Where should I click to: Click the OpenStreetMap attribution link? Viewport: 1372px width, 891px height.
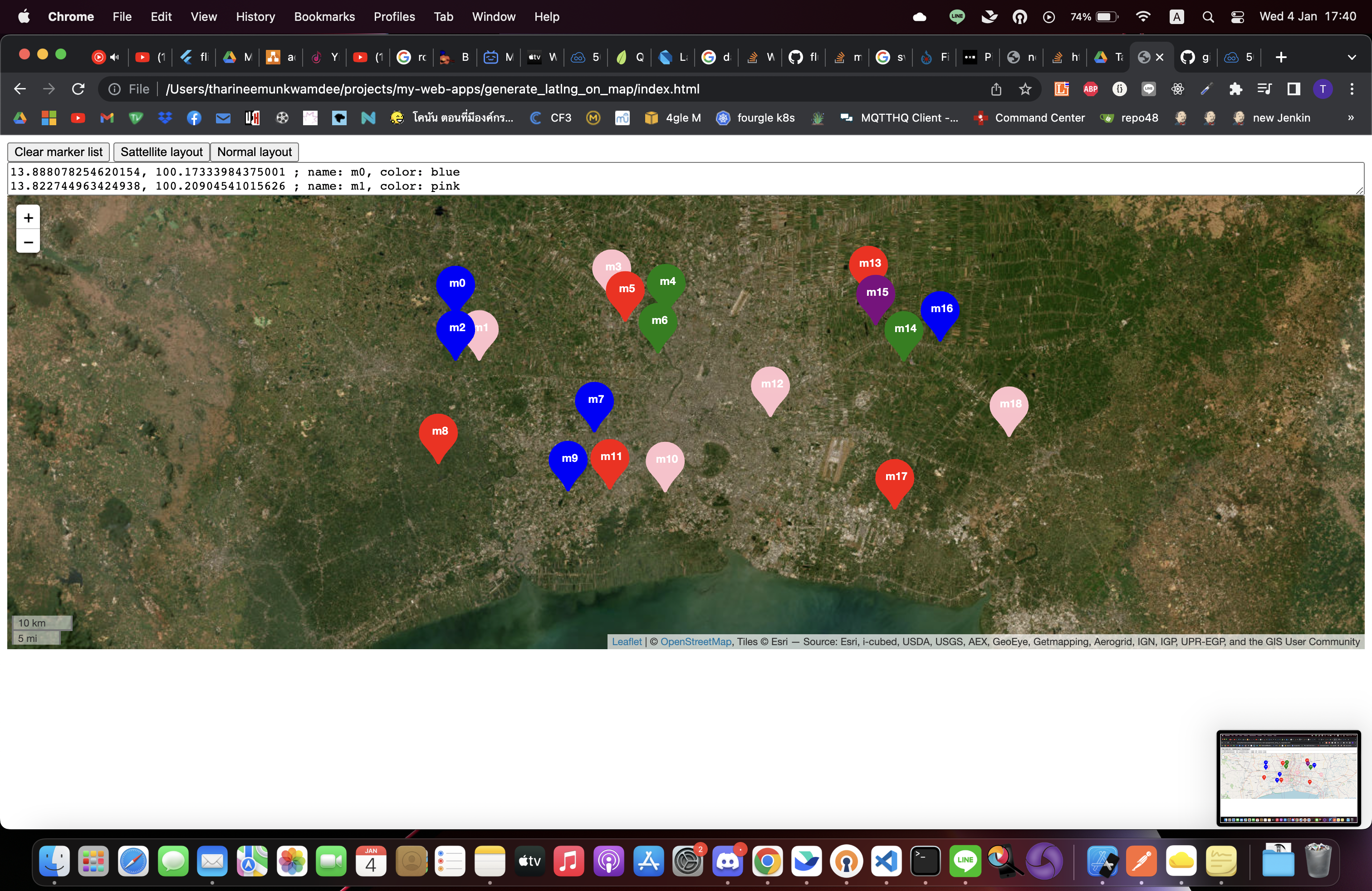[x=695, y=642]
